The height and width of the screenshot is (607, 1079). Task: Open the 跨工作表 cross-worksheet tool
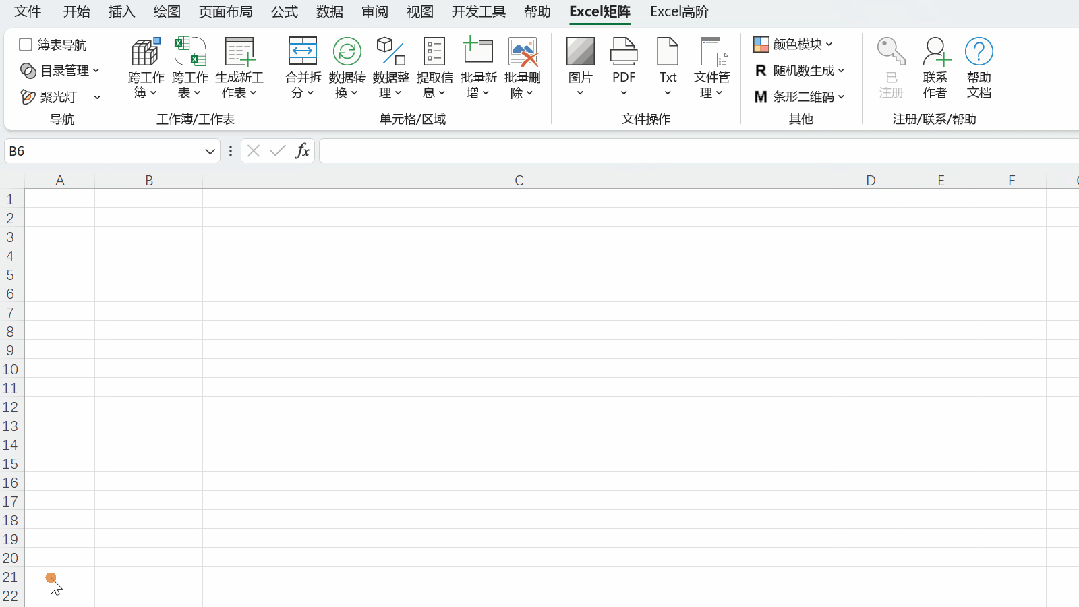(190, 68)
